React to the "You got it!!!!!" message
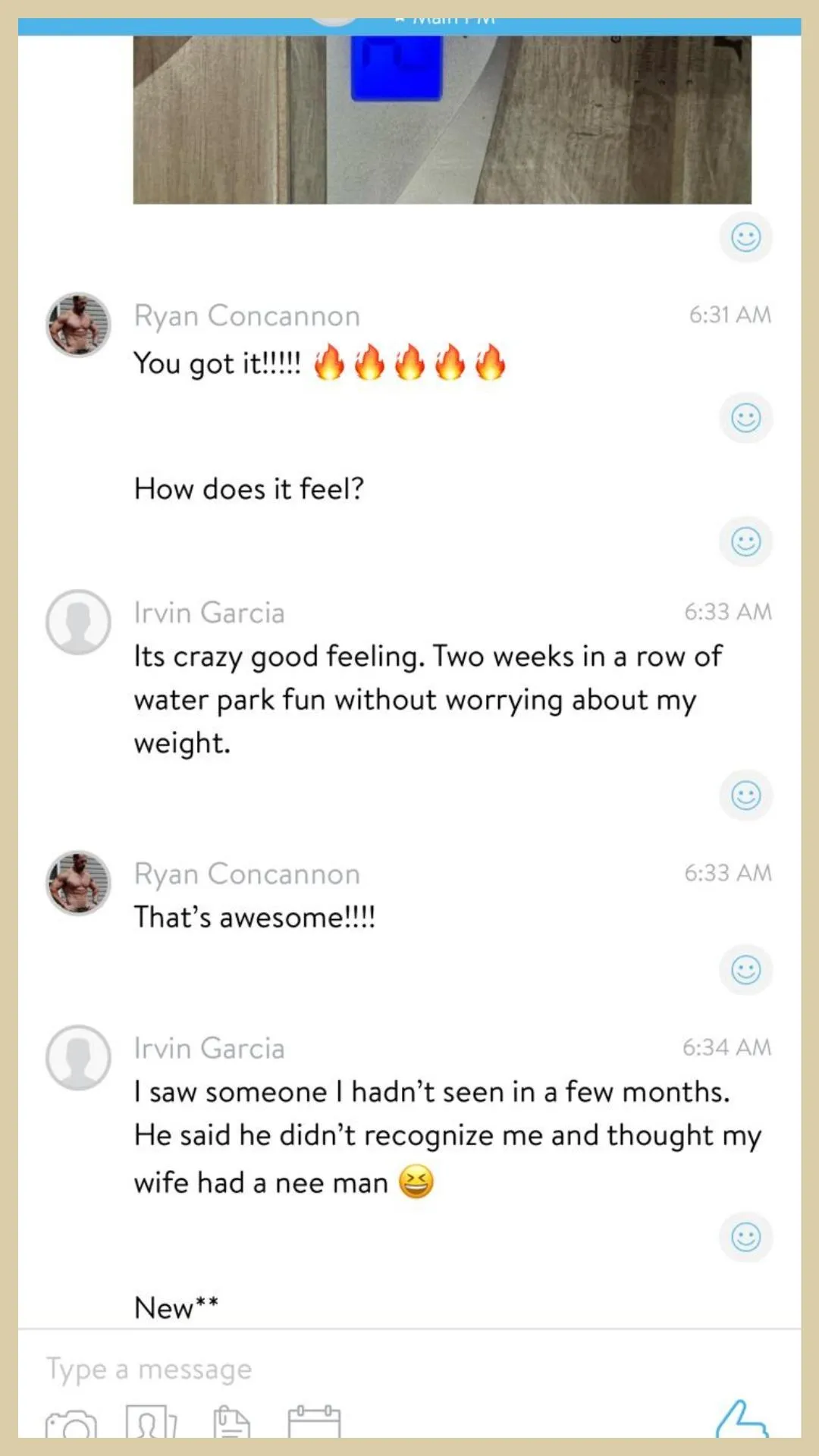819x1456 pixels. click(746, 418)
